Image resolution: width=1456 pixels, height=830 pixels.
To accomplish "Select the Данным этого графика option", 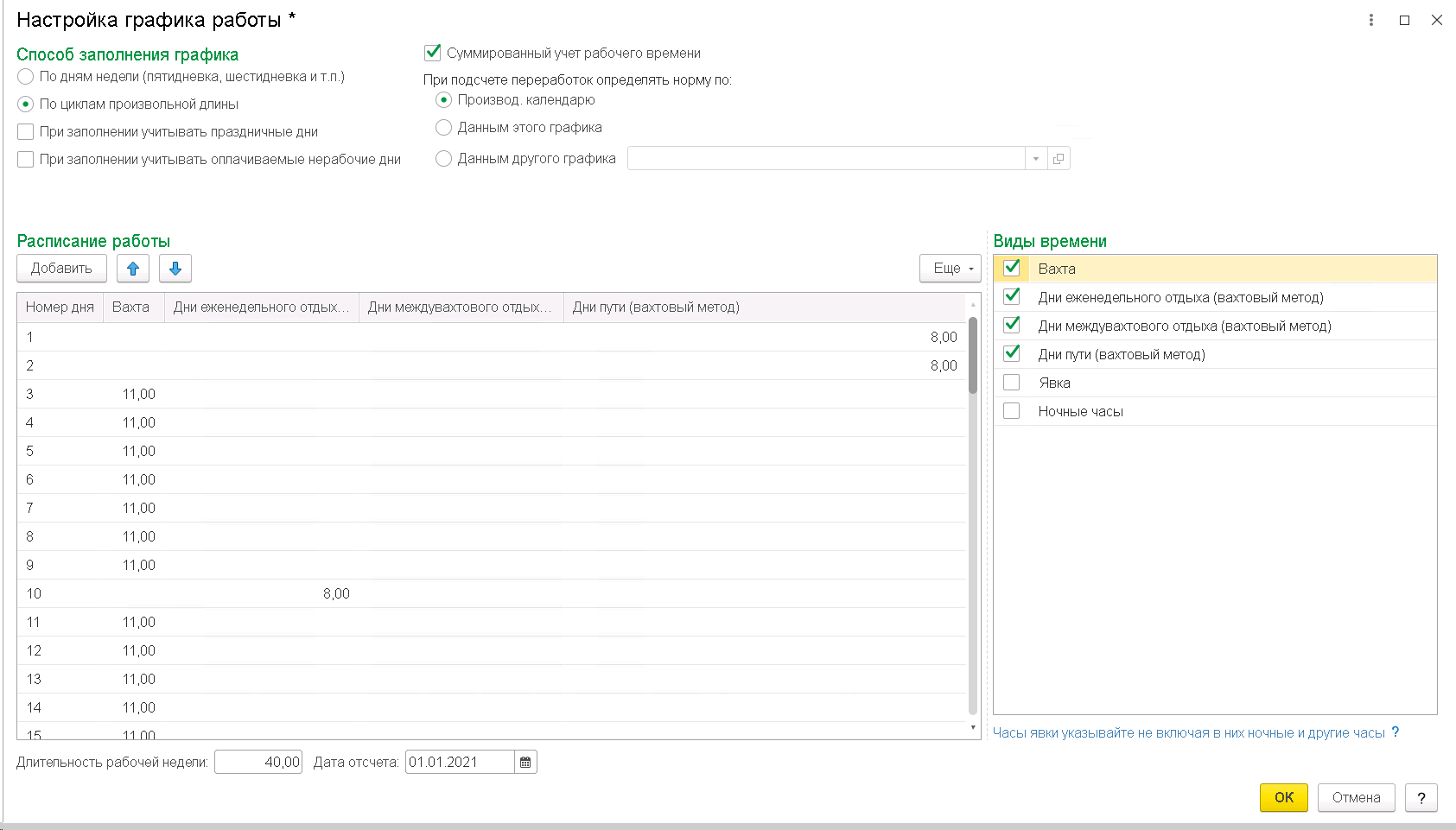I will point(444,128).
